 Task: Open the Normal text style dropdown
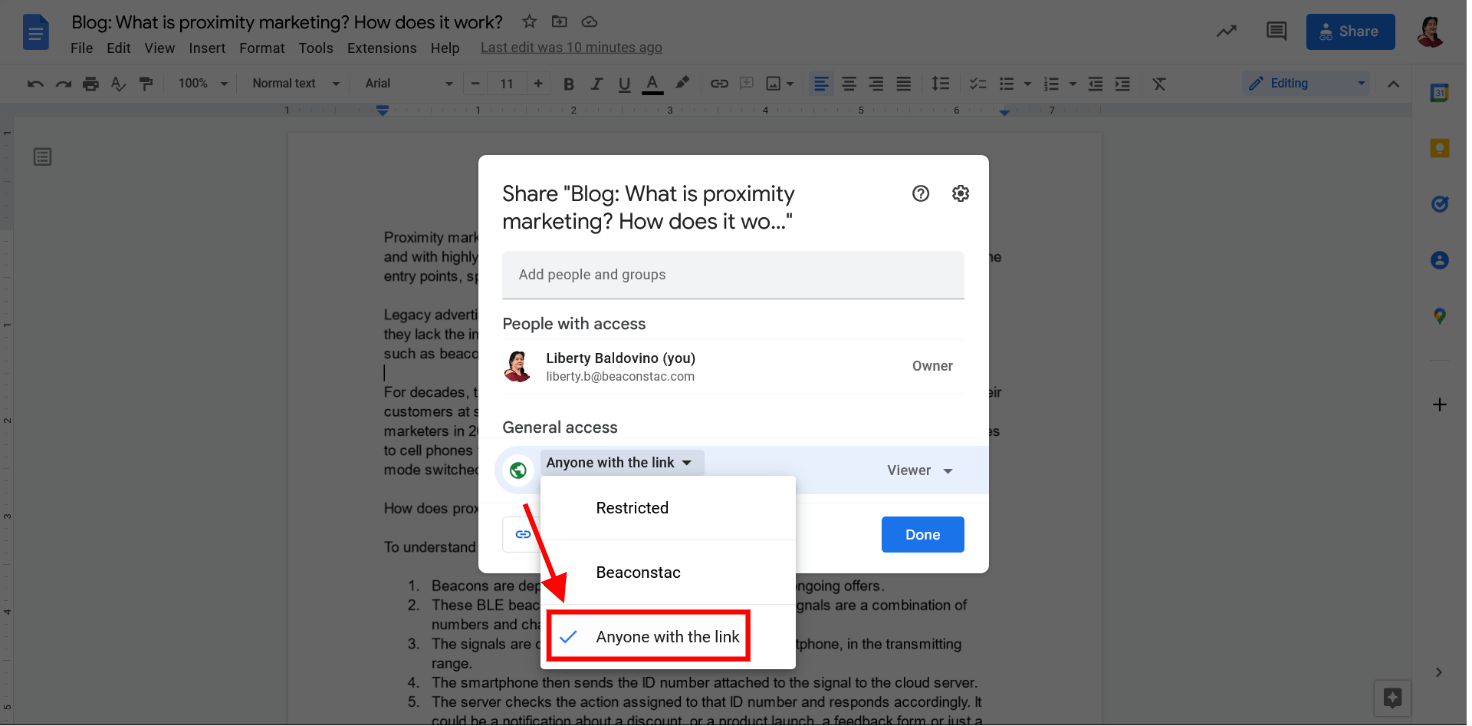pyautogui.click(x=296, y=84)
